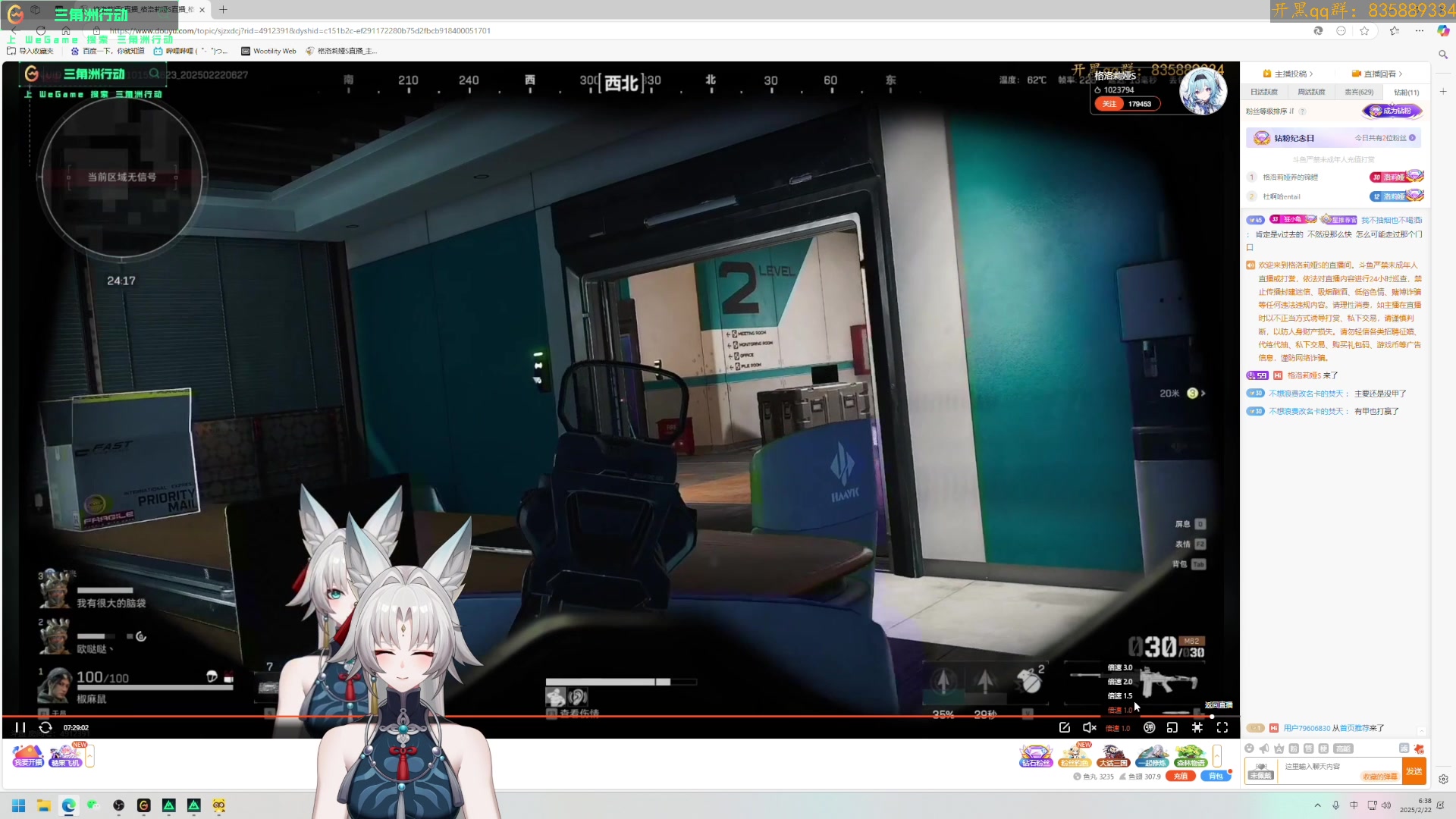Click the progress bar end handle
This screenshot has width=1456, height=819.
point(1212,716)
